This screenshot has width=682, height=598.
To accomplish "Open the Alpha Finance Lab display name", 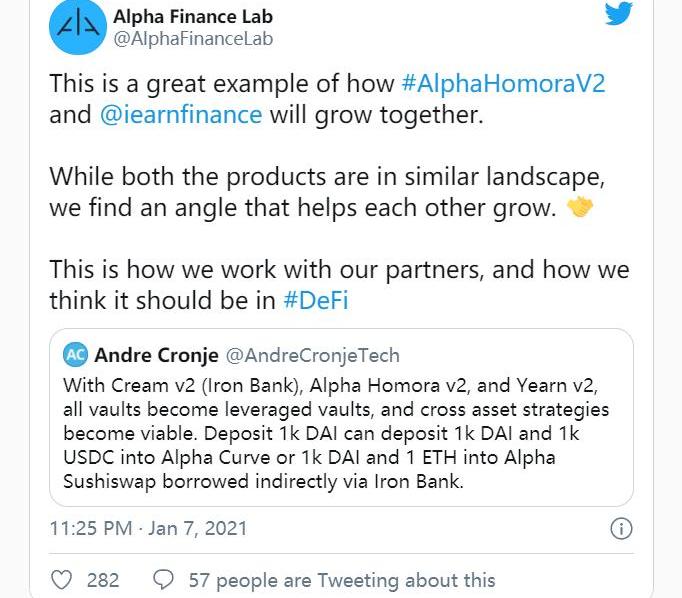I will 193,16.
